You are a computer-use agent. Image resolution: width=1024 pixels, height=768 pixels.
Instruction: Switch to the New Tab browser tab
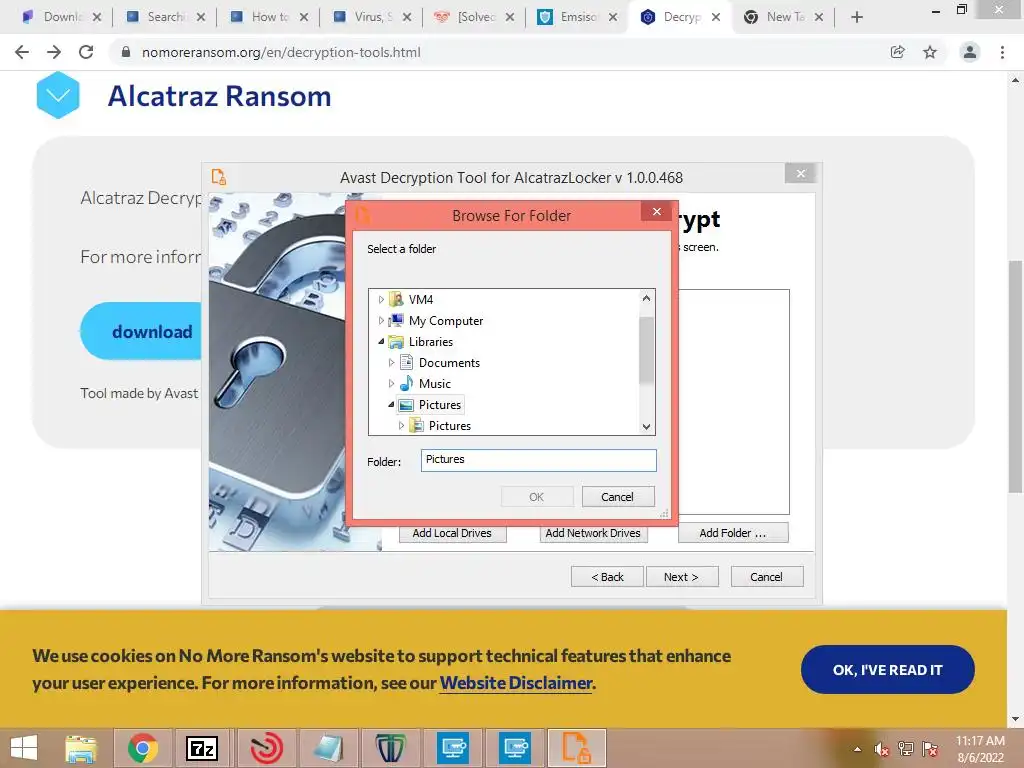[x=784, y=17]
